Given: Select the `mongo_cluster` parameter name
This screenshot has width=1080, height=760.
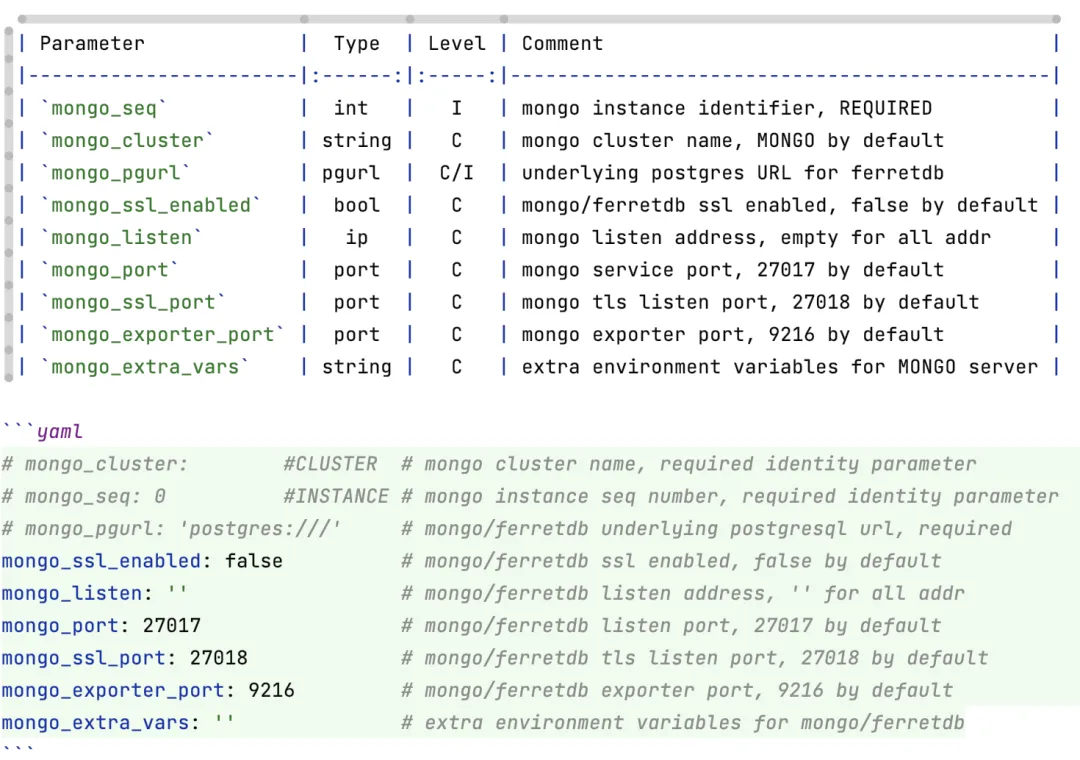Looking at the screenshot, I should coord(128,140).
